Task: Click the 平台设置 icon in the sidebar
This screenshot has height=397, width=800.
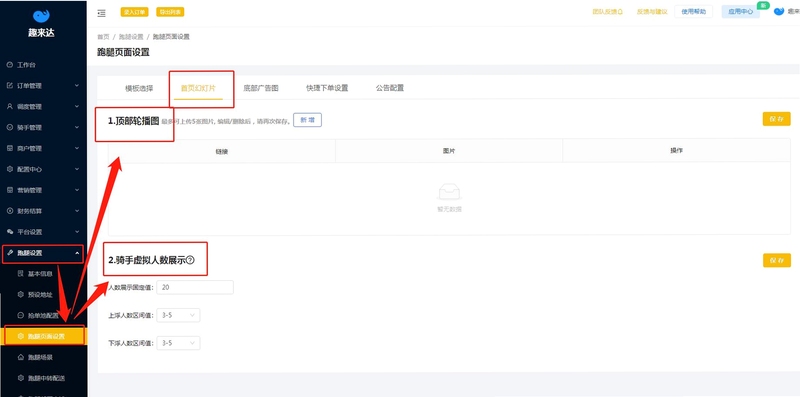Action: tap(10, 232)
